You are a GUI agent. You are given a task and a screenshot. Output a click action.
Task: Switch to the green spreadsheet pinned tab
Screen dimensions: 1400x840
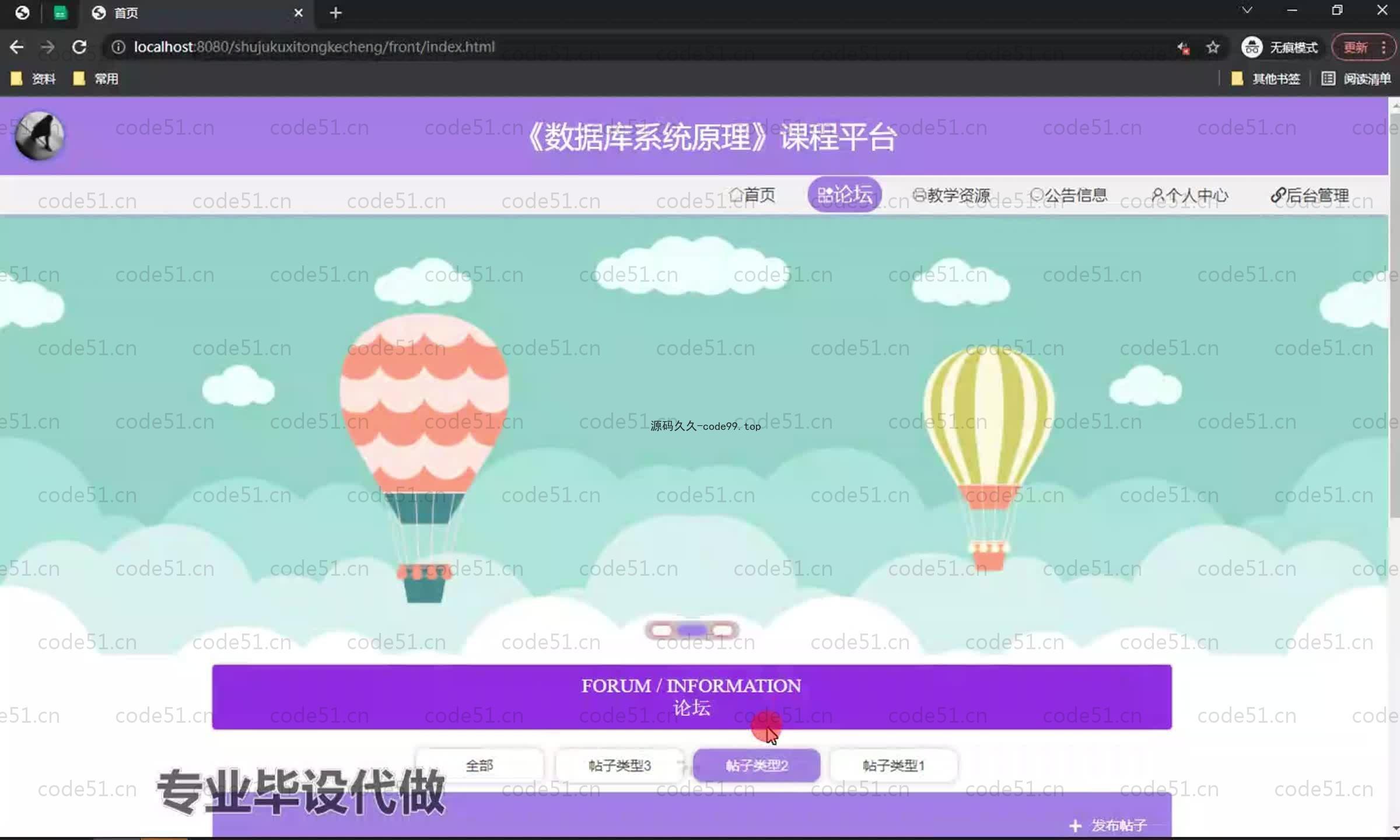(60, 13)
